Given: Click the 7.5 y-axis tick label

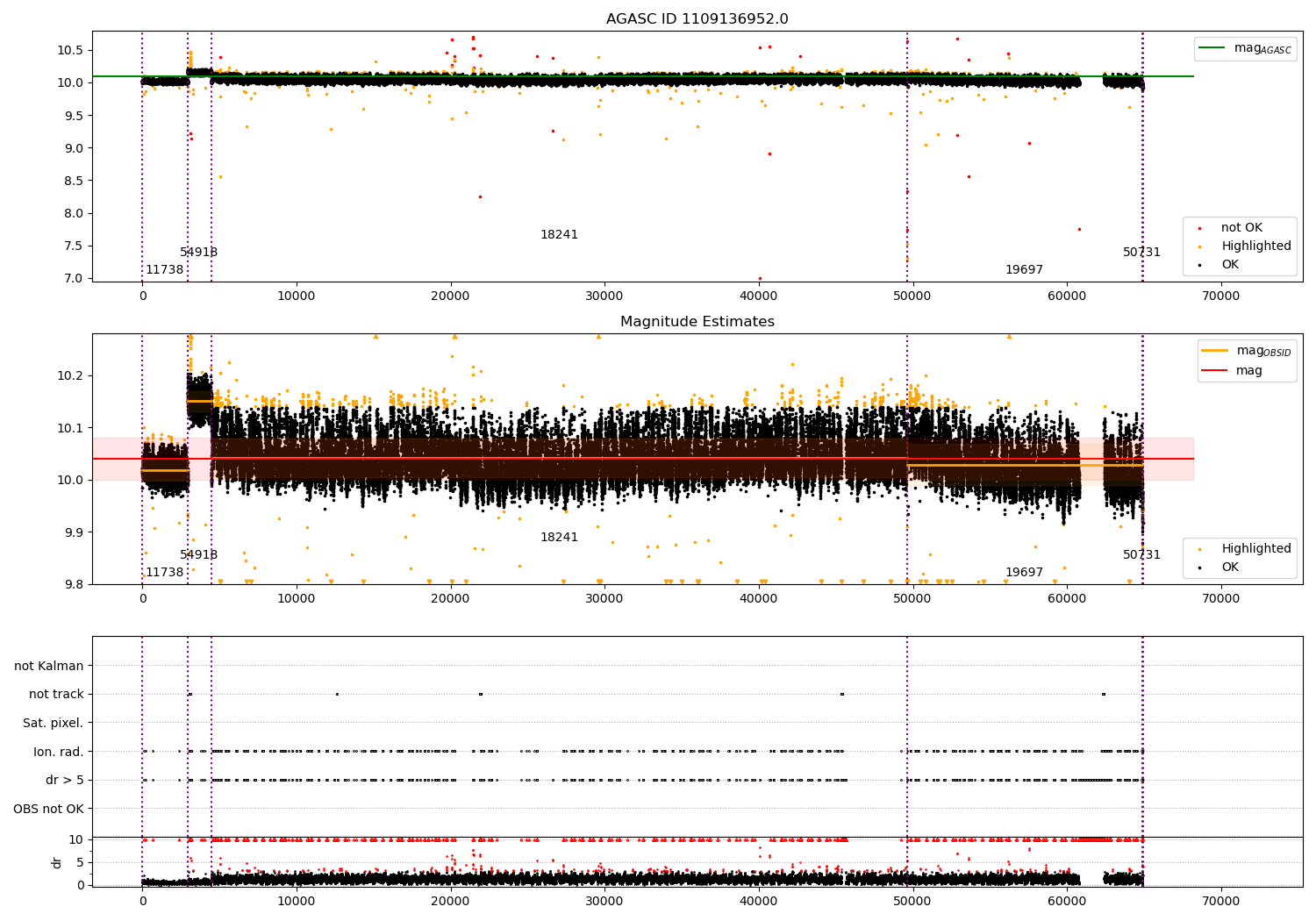Looking at the screenshot, I should pyautogui.click(x=75, y=246).
